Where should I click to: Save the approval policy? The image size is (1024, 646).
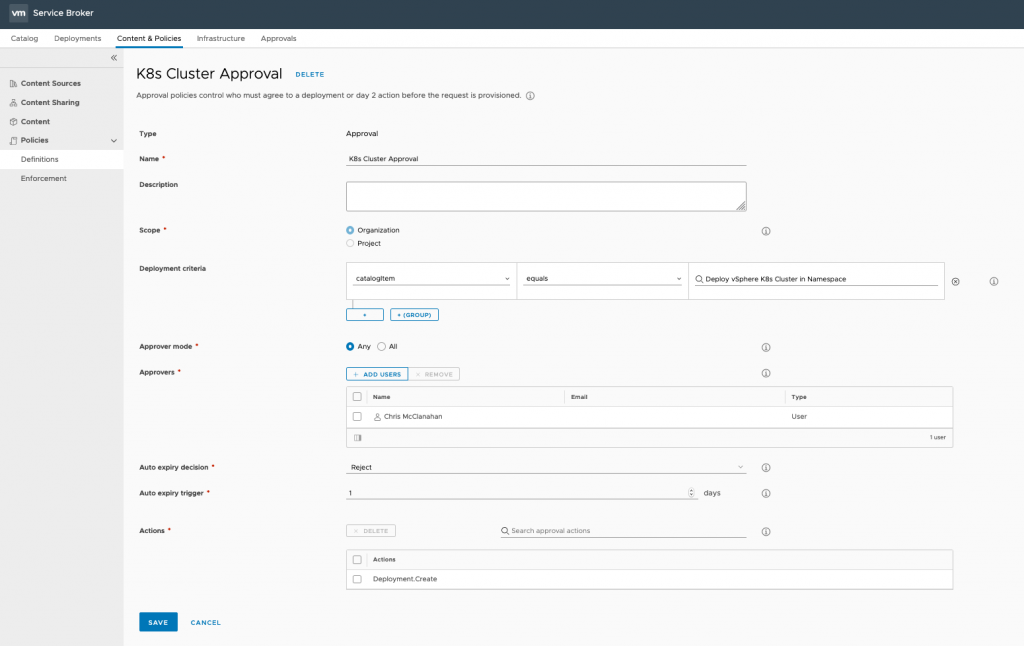click(158, 622)
